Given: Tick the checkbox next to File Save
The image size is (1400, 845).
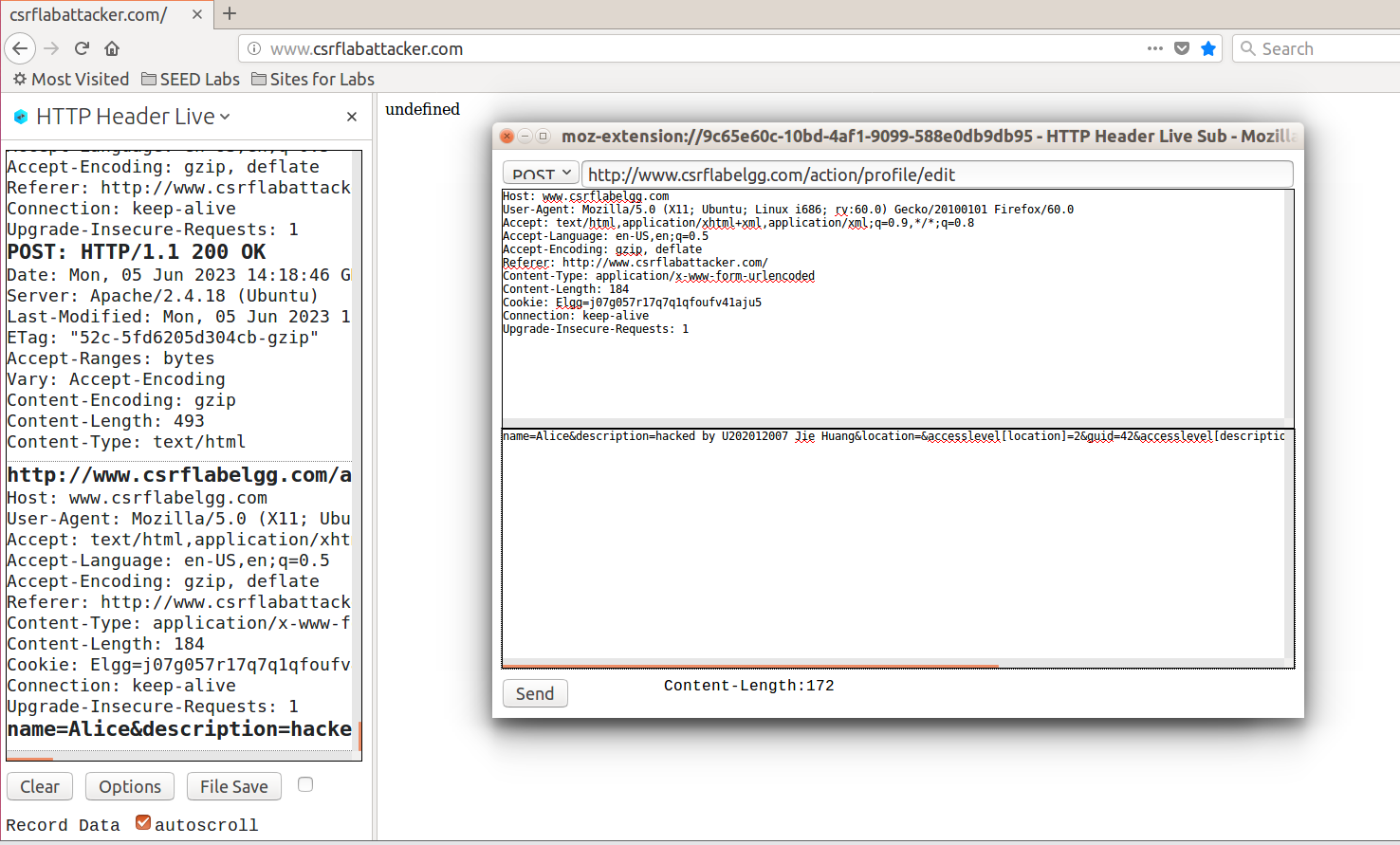Looking at the screenshot, I should pyautogui.click(x=305, y=784).
